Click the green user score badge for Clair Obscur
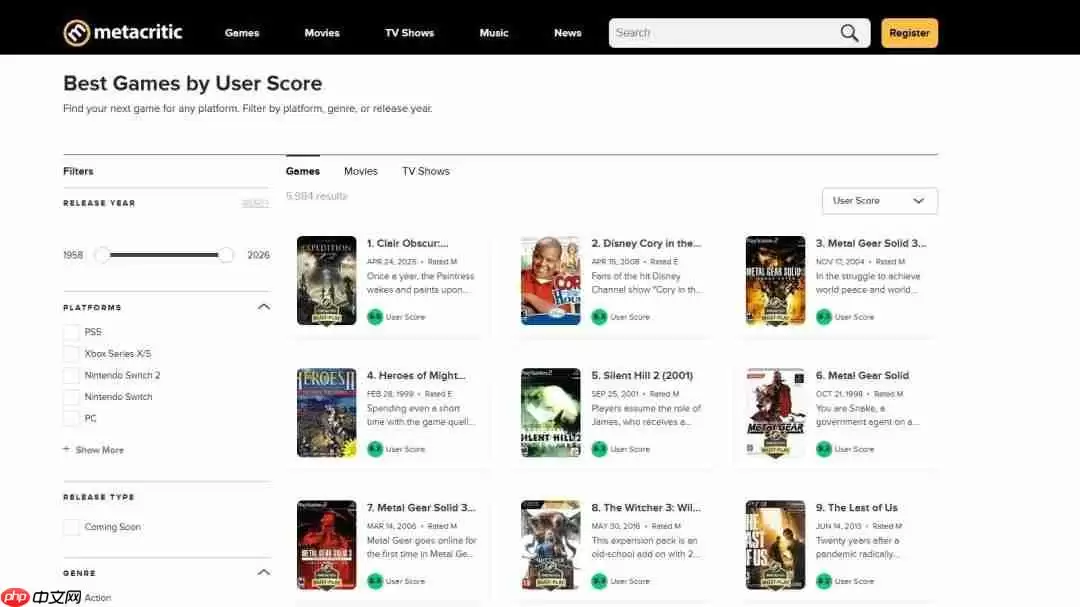The height and width of the screenshot is (607, 1080). tap(375, 317)
